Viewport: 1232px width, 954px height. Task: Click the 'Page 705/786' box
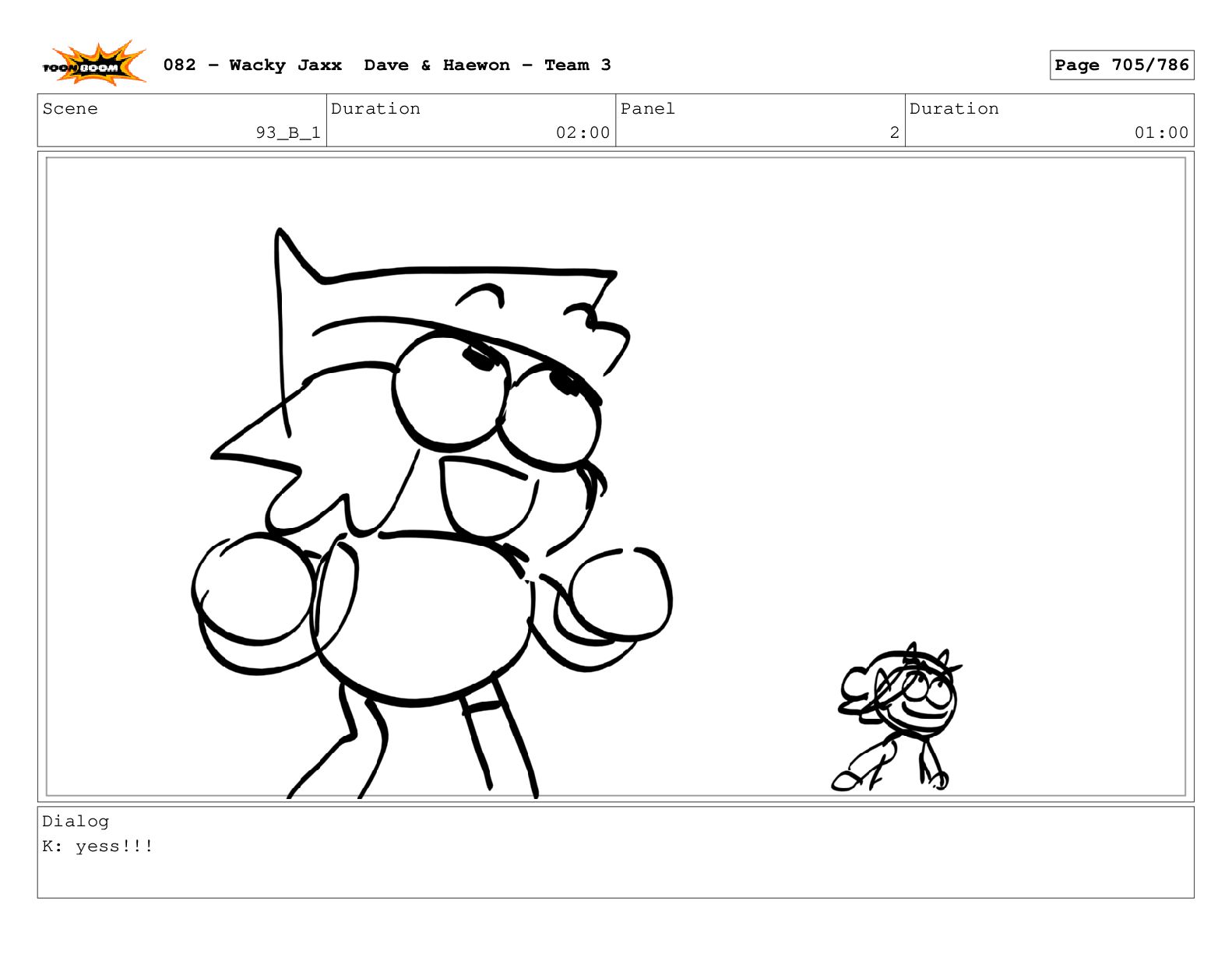click(1121, 65)
